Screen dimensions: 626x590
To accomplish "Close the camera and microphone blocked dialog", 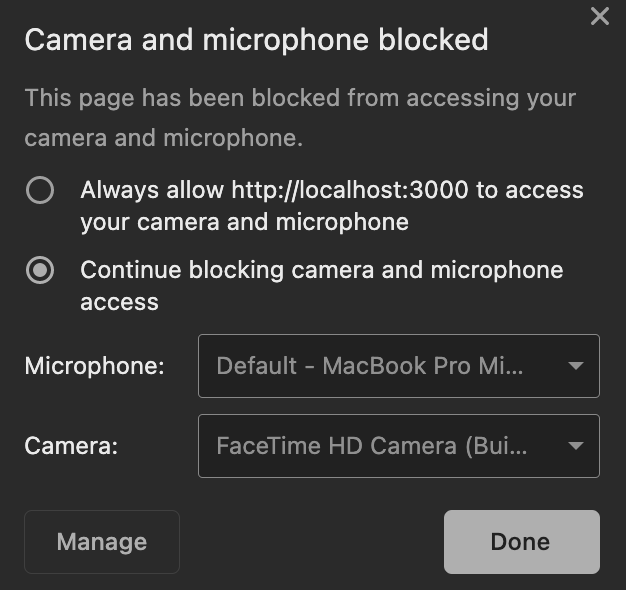I will coord(600,17).
